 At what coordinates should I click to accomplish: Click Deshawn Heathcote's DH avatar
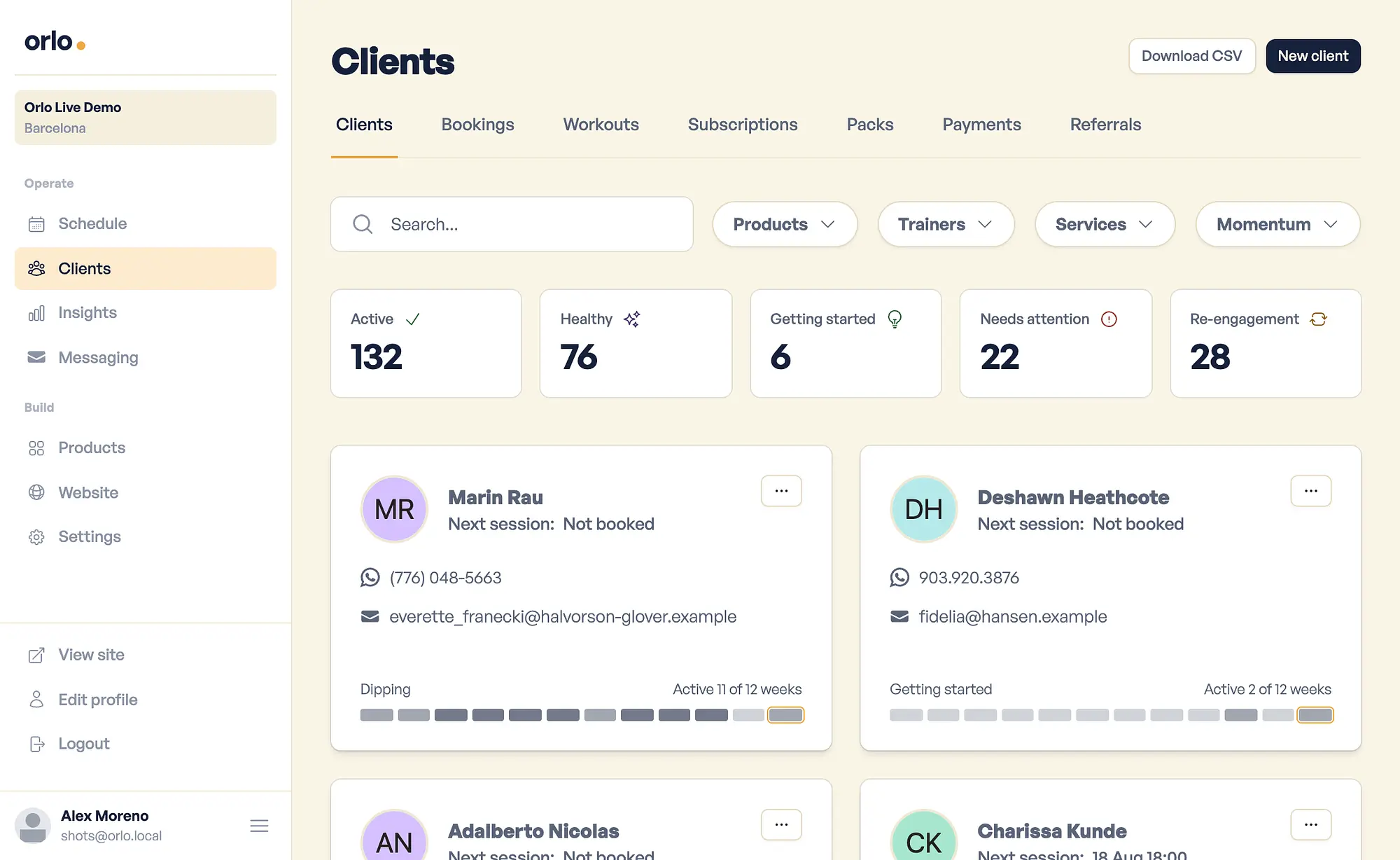point(923,509)
